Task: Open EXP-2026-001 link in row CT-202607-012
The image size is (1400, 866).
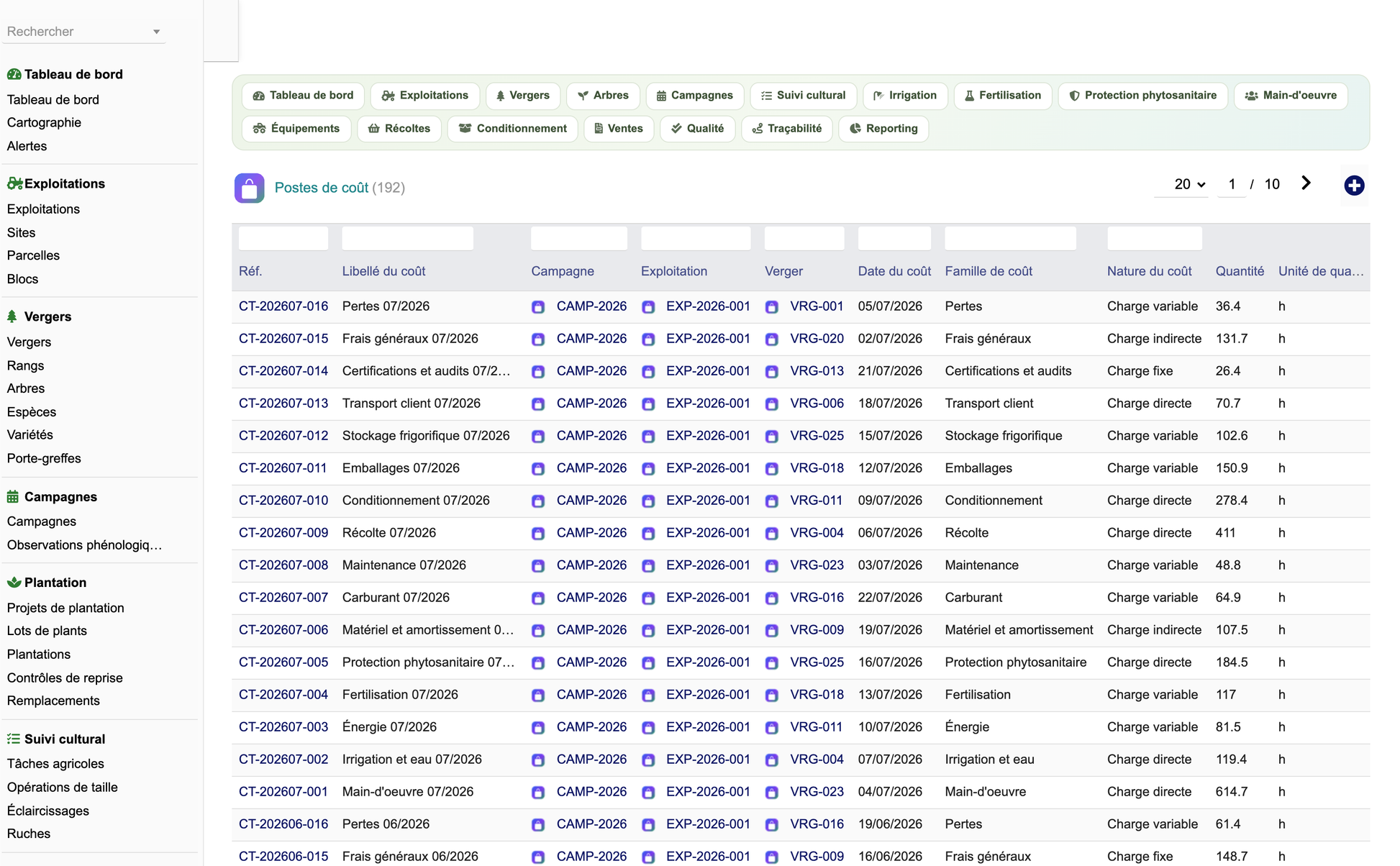Action: point(708,436)
